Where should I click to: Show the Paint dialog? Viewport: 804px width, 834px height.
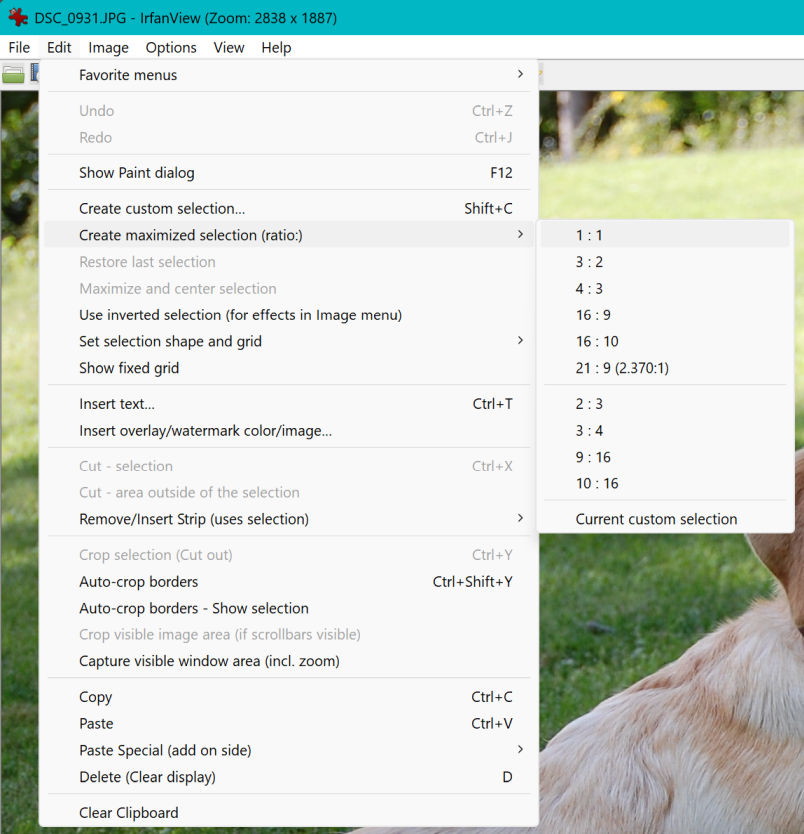coord(137,173)
